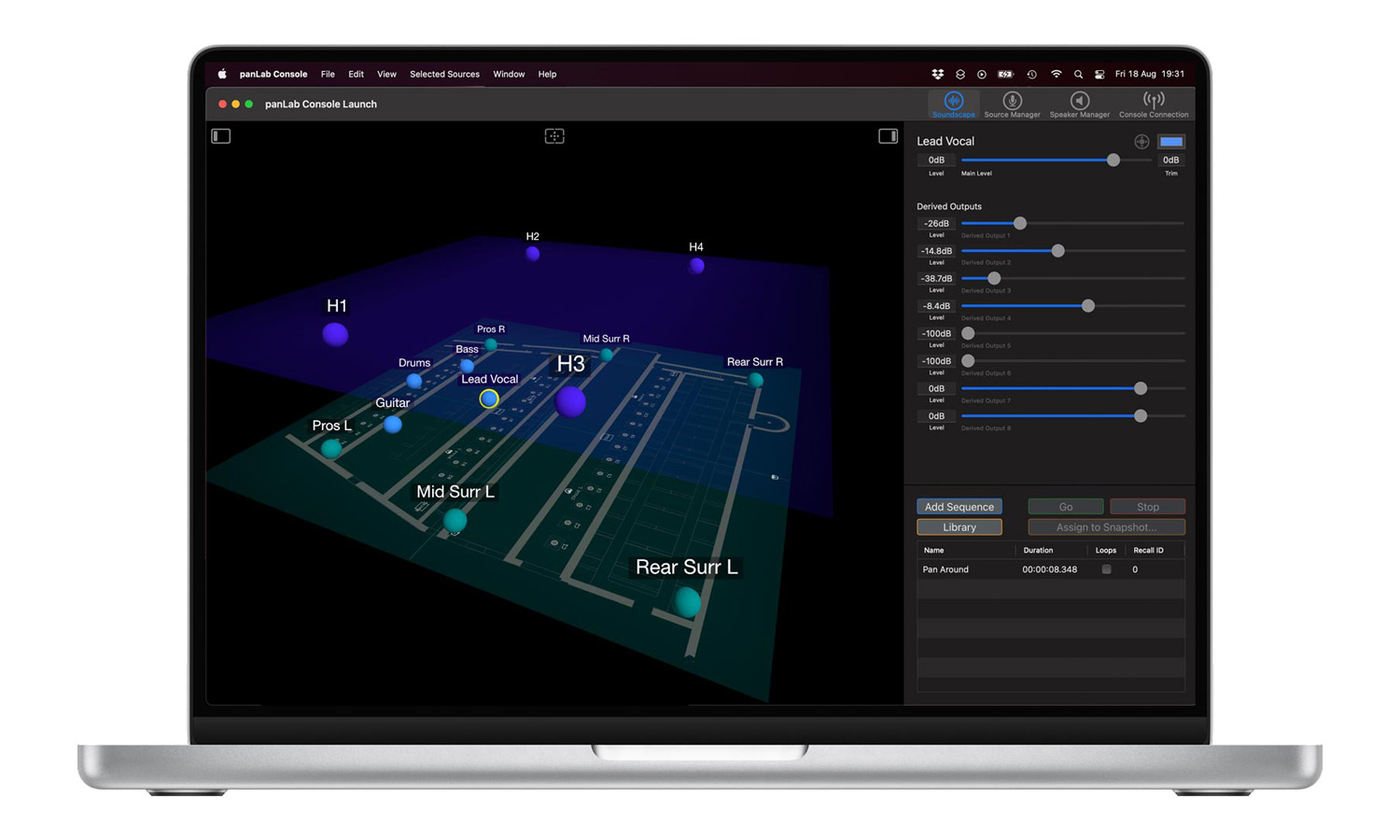This screenshot has width=1400, height=840.
Task: Open the Edit menu
Action: tap(356, 74)
